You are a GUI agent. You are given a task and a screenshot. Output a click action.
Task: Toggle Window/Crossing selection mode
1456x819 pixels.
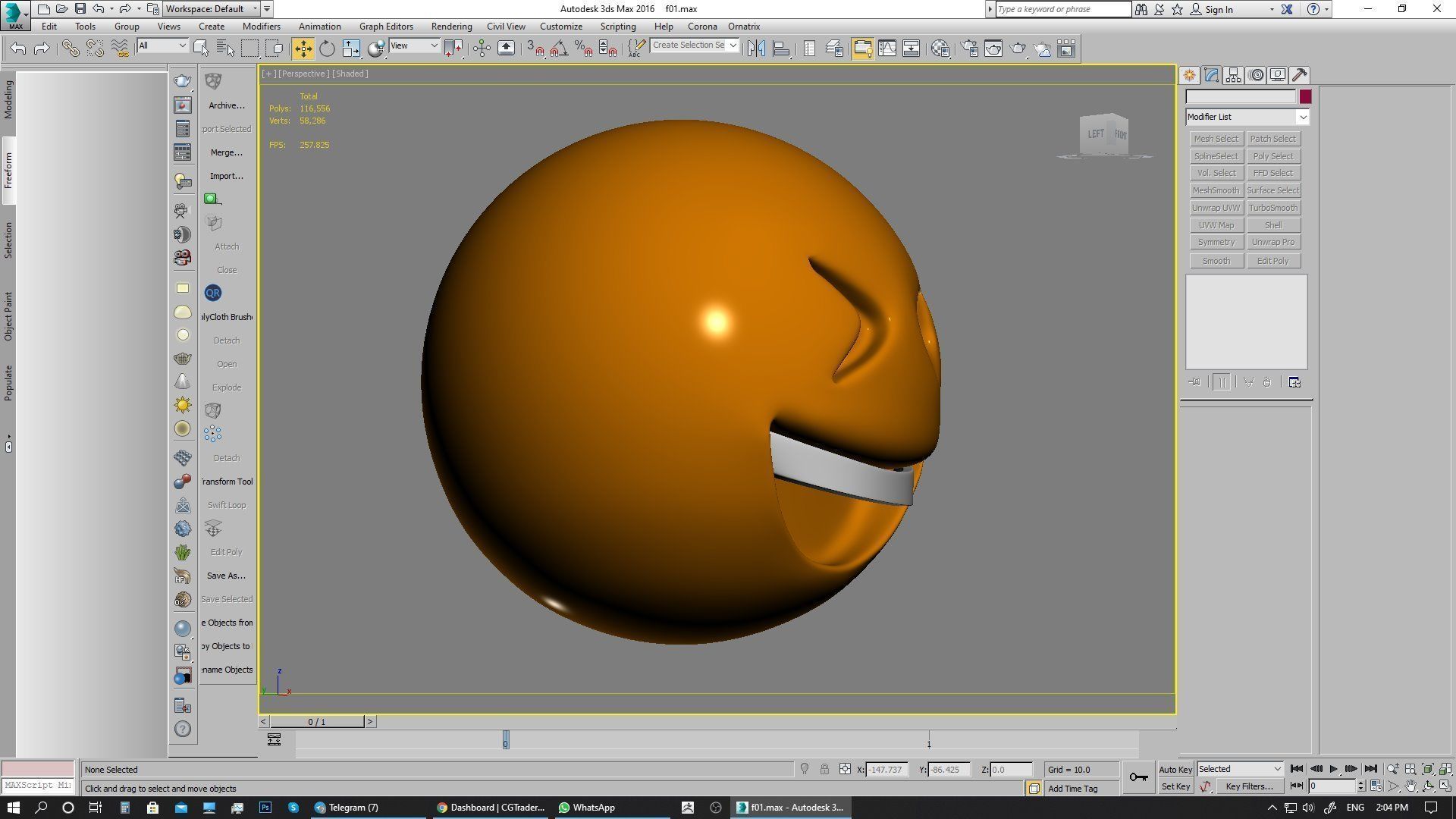(x=275, y=49)
